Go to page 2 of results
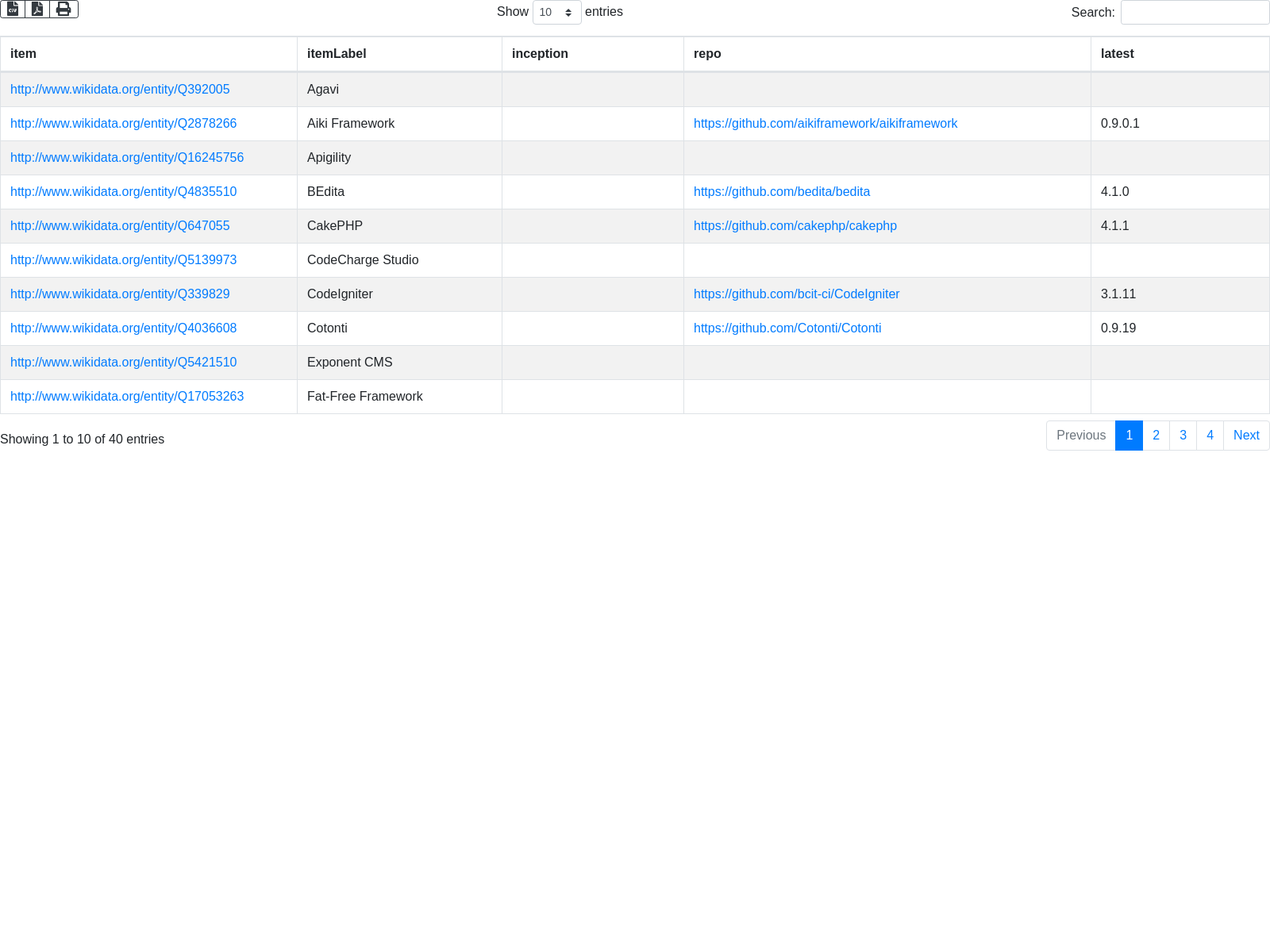Screen dimensions: 1270x952 [1156, 436]
